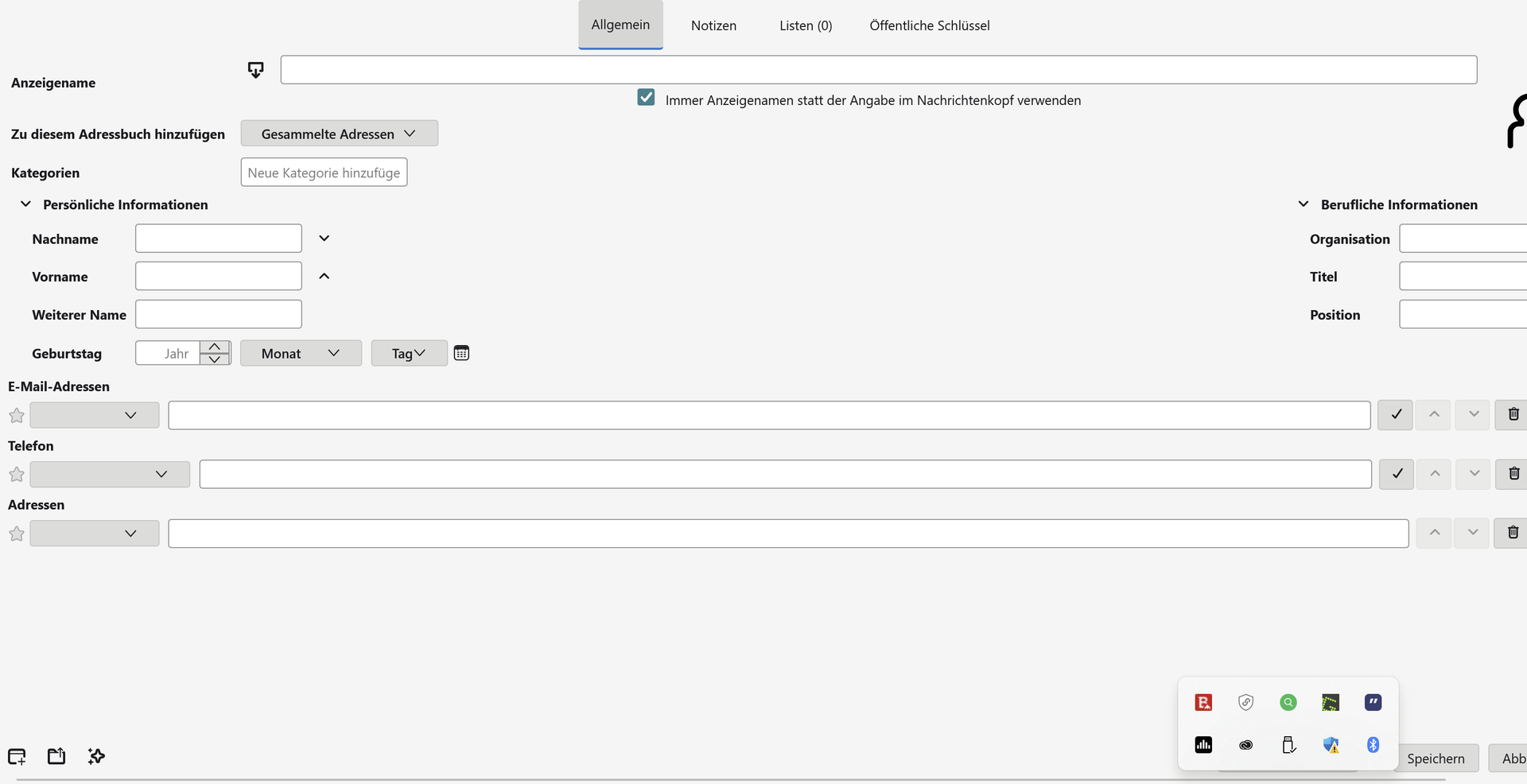This screenshot has width=1527, height=784.
Task: Delete the E-Mail-Adressen row with trash icon
Action: [1513, 414]
